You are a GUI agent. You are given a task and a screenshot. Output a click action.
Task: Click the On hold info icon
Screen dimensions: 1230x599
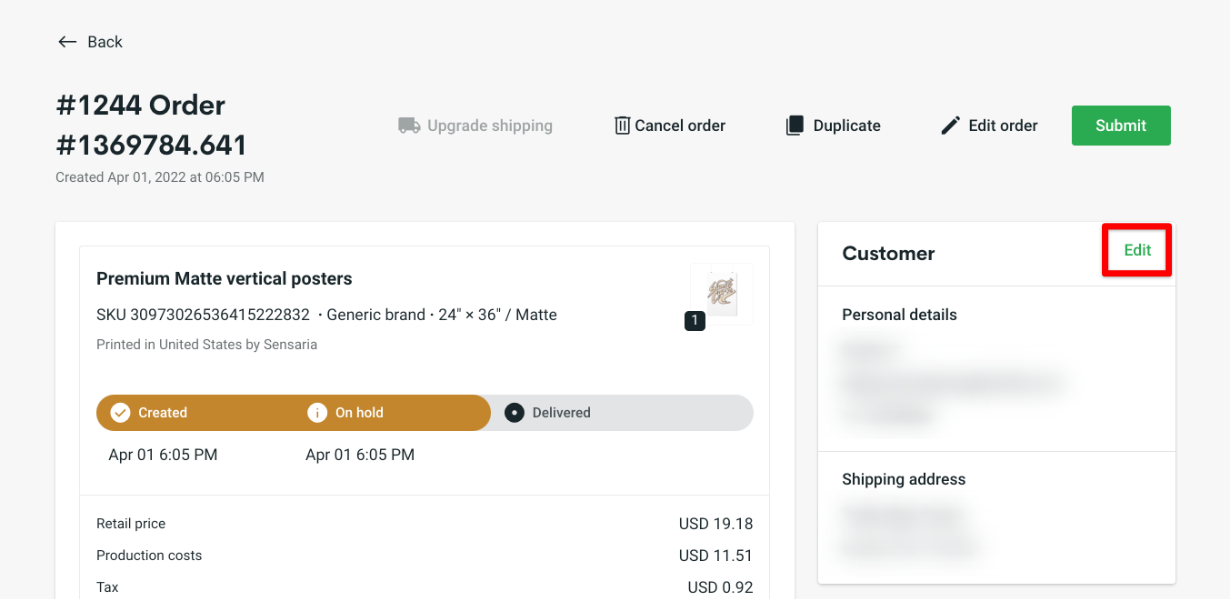point(317,413)
